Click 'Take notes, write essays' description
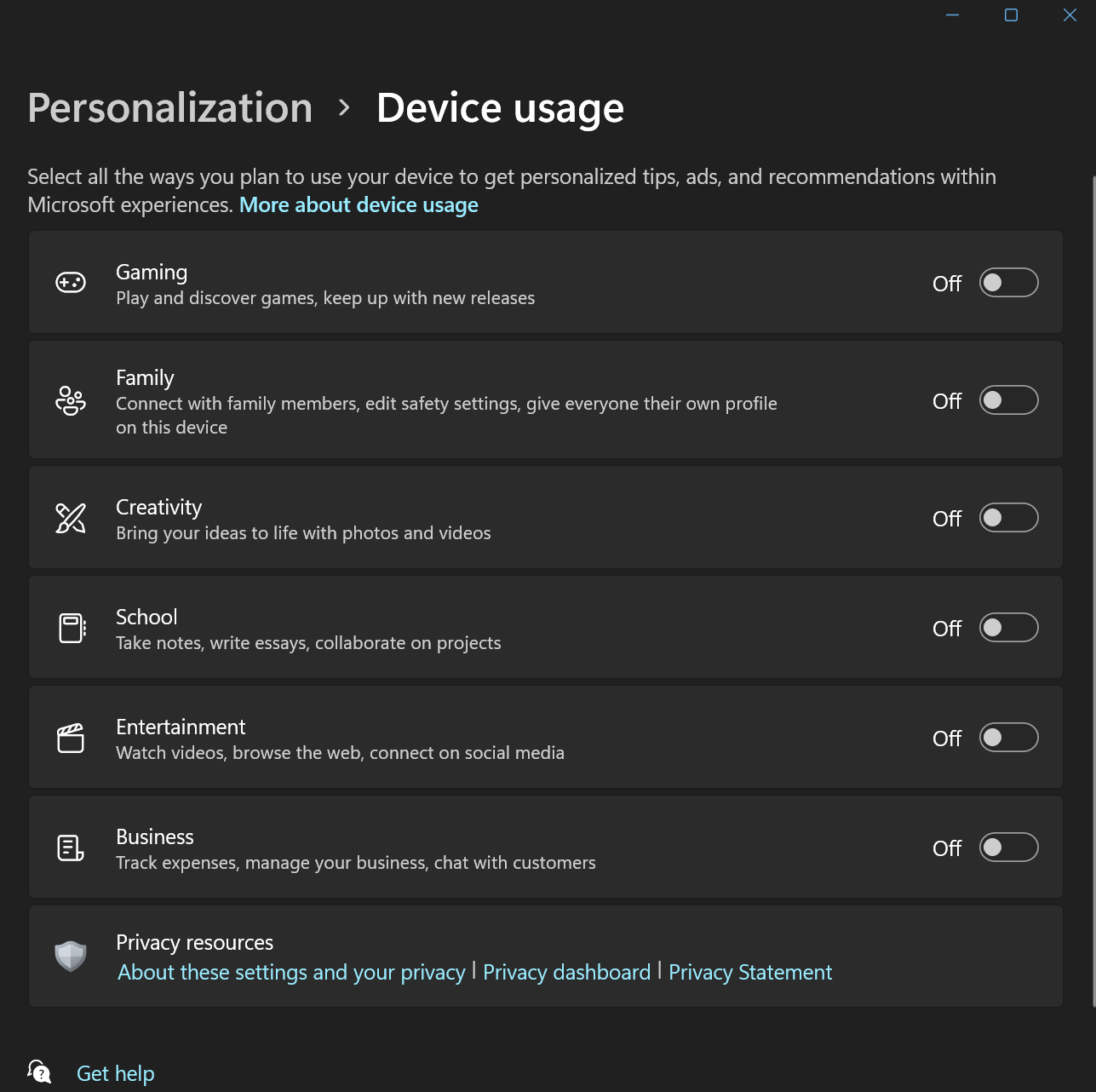Image resolution: width=1096 pixels, height=1092 pixels. tap(308, 643)
